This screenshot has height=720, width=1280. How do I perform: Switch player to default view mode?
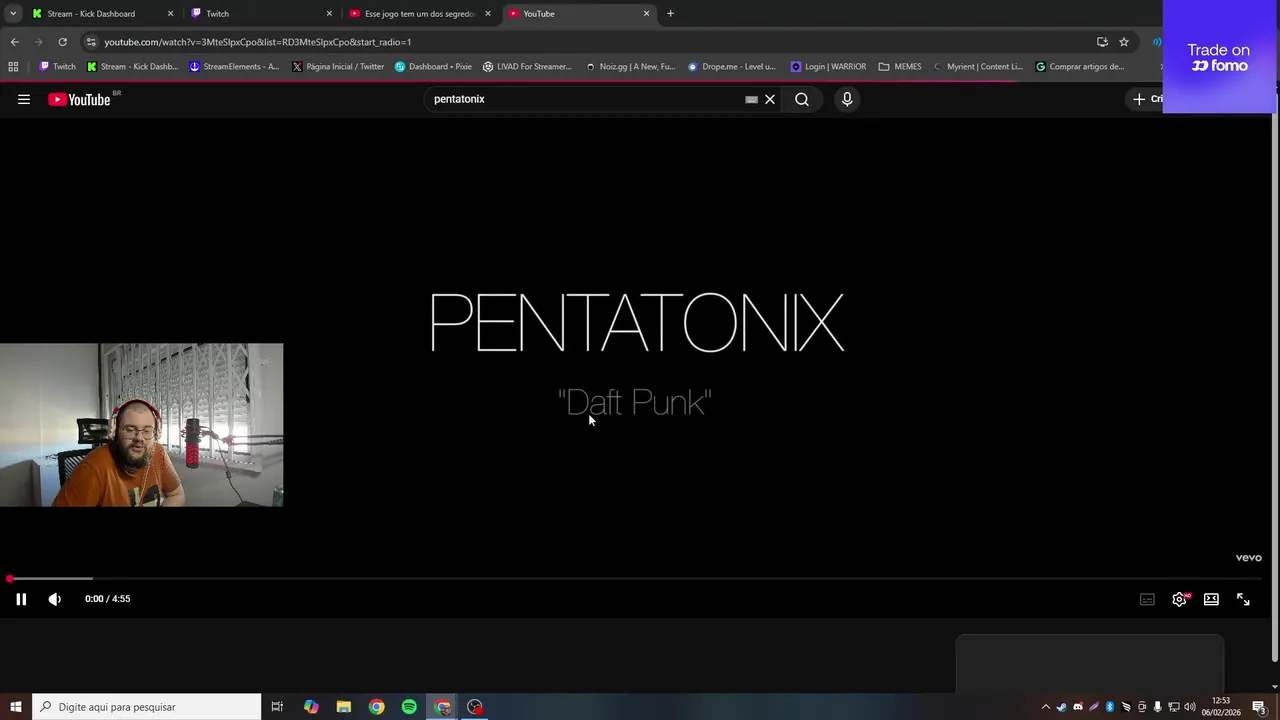1211,599
